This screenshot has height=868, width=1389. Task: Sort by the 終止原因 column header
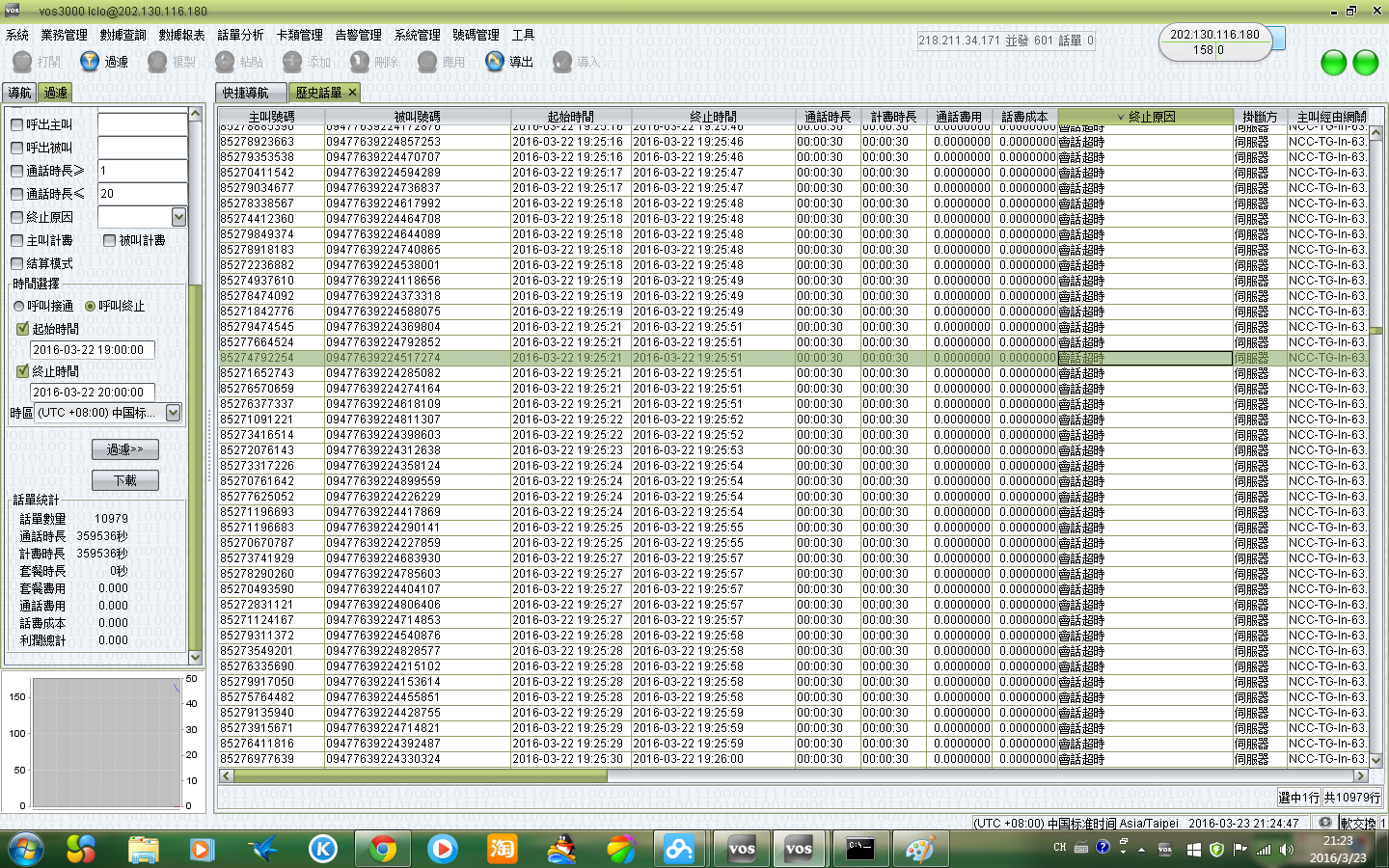1146,117
